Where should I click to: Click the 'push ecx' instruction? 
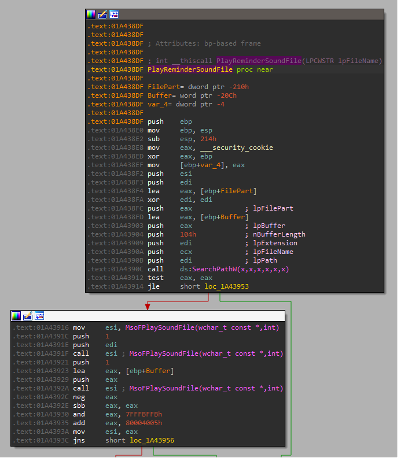pyautogui.click(x=170, y=252)
